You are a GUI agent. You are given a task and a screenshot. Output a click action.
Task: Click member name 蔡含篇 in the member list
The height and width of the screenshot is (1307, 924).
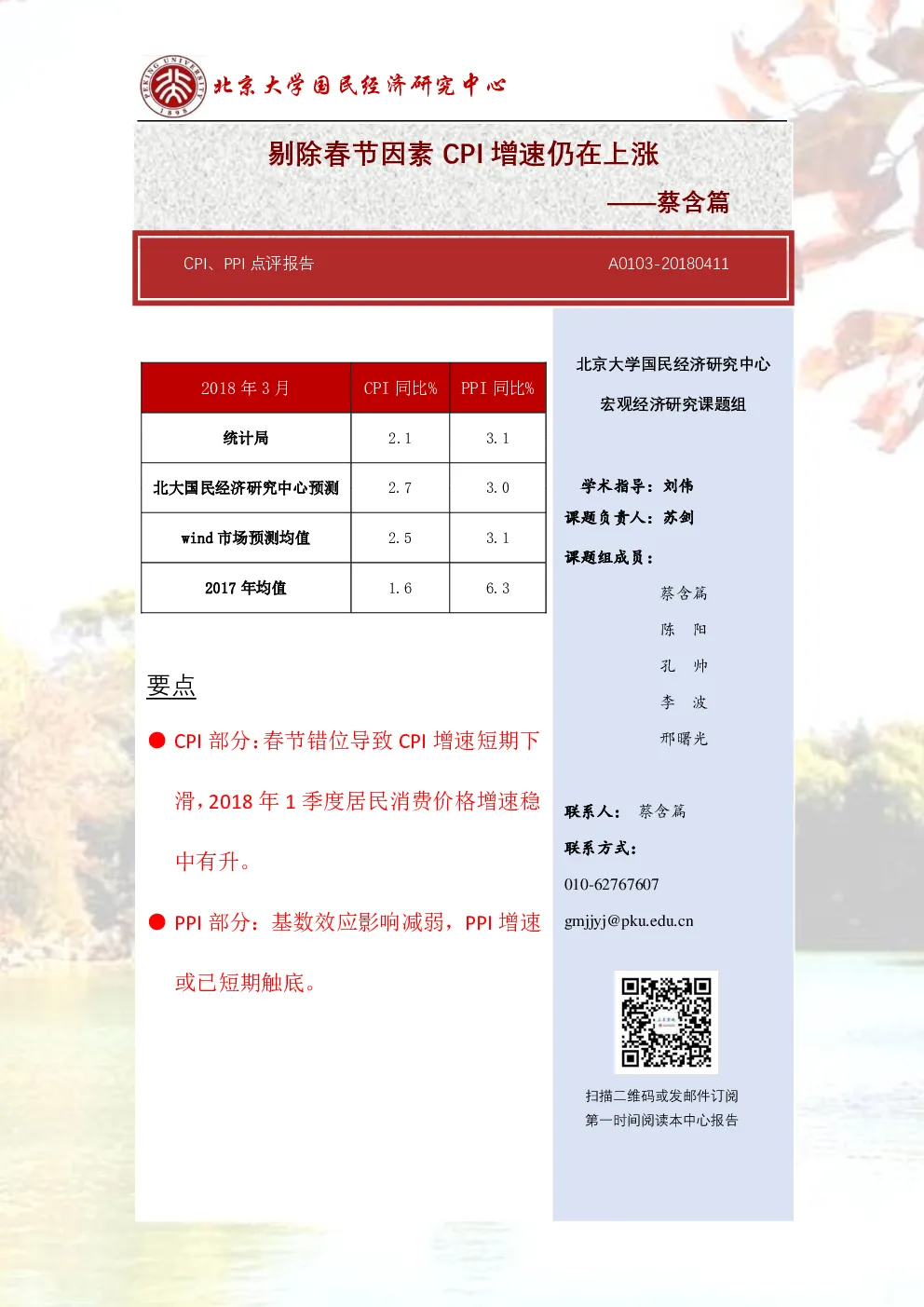click(684, 593)
